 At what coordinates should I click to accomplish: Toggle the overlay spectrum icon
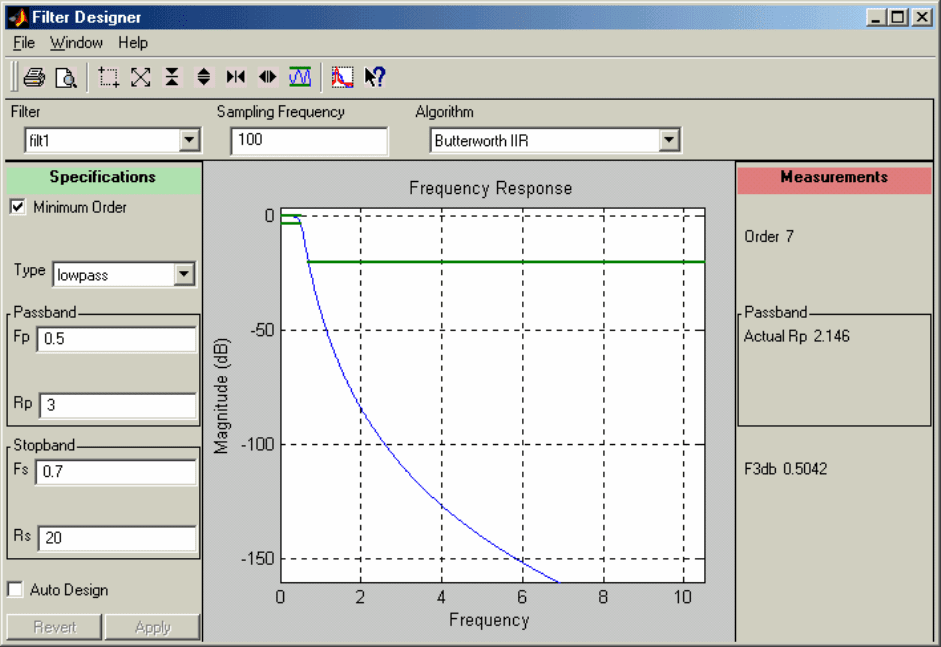343,77
